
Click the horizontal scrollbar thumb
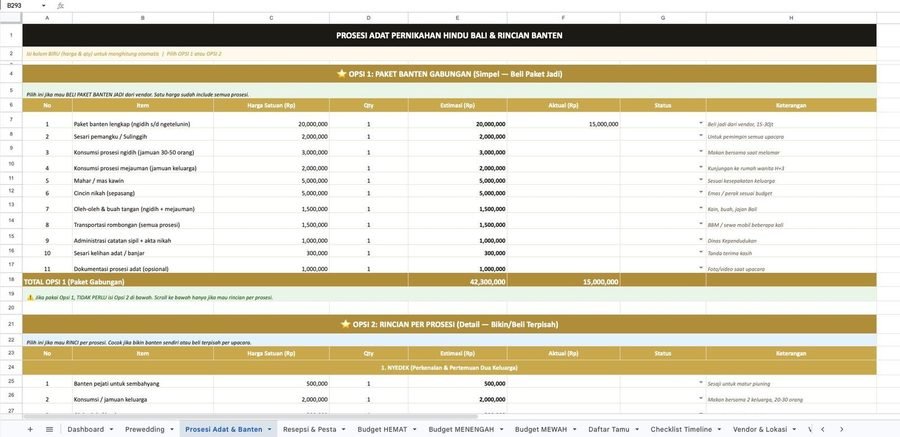point(251,416)
